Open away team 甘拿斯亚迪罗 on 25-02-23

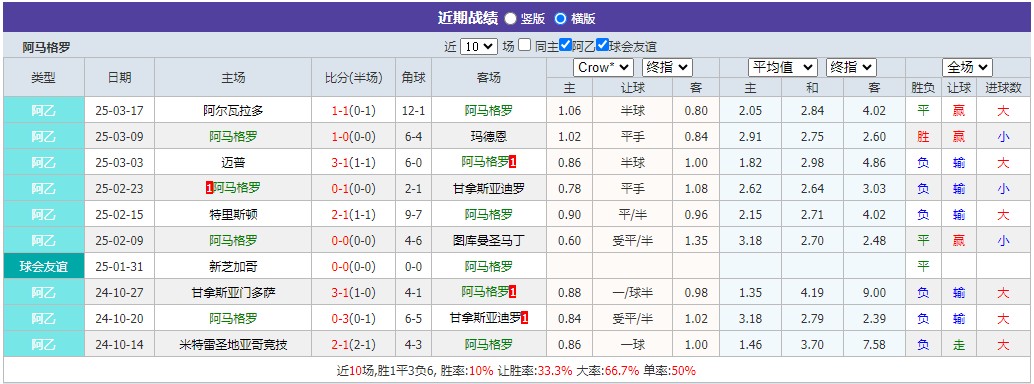[489, 189]
